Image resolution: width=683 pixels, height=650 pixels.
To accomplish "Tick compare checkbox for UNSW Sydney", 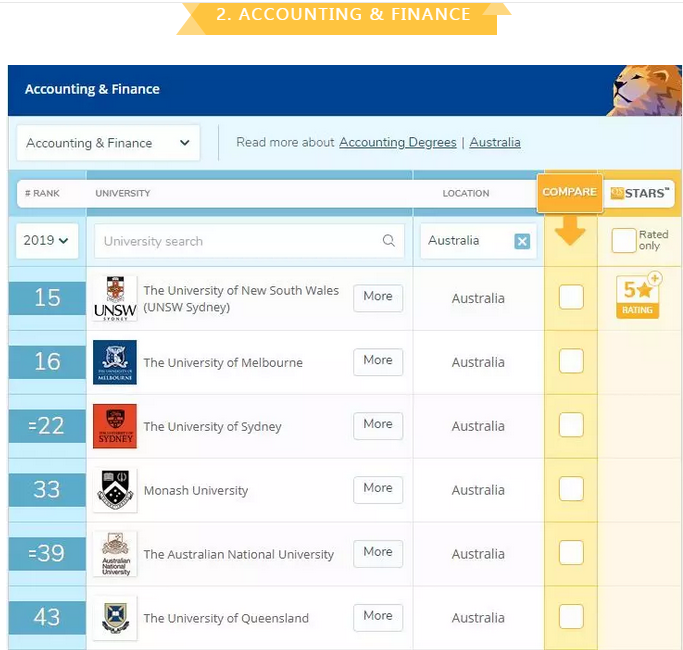I will tap(571, 297).
